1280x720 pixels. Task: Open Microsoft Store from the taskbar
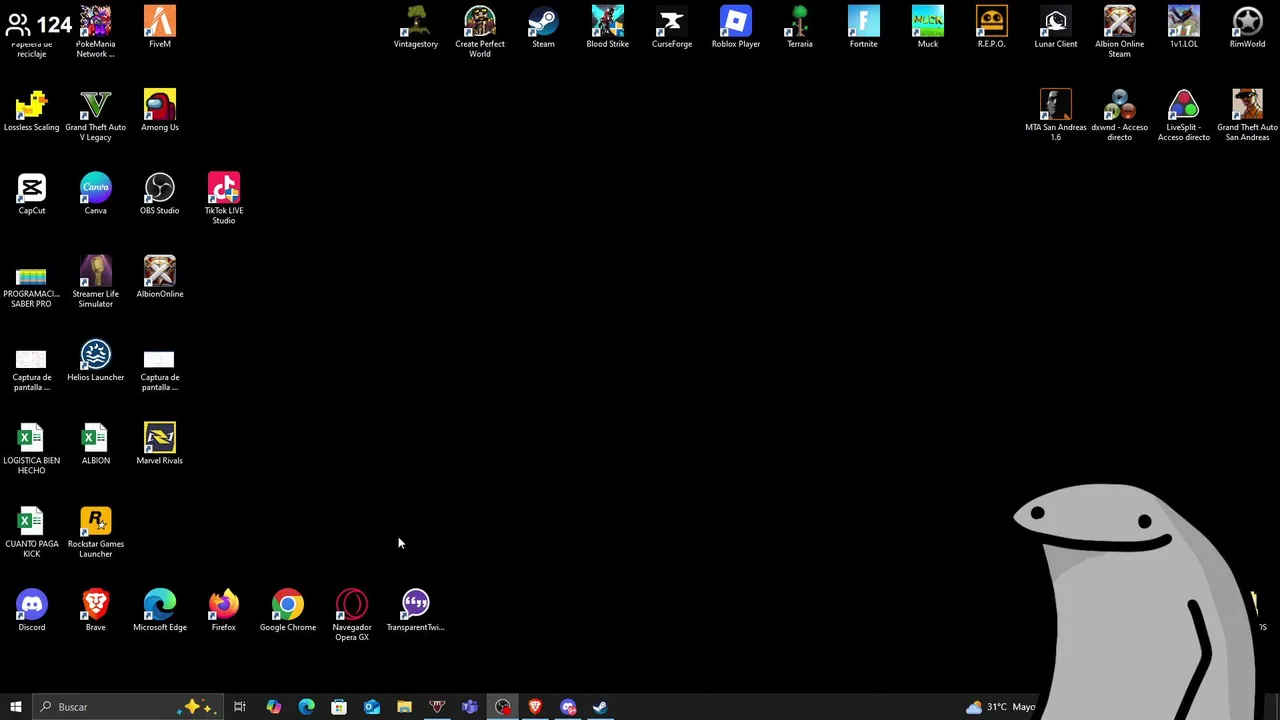(x=339, y=707)
